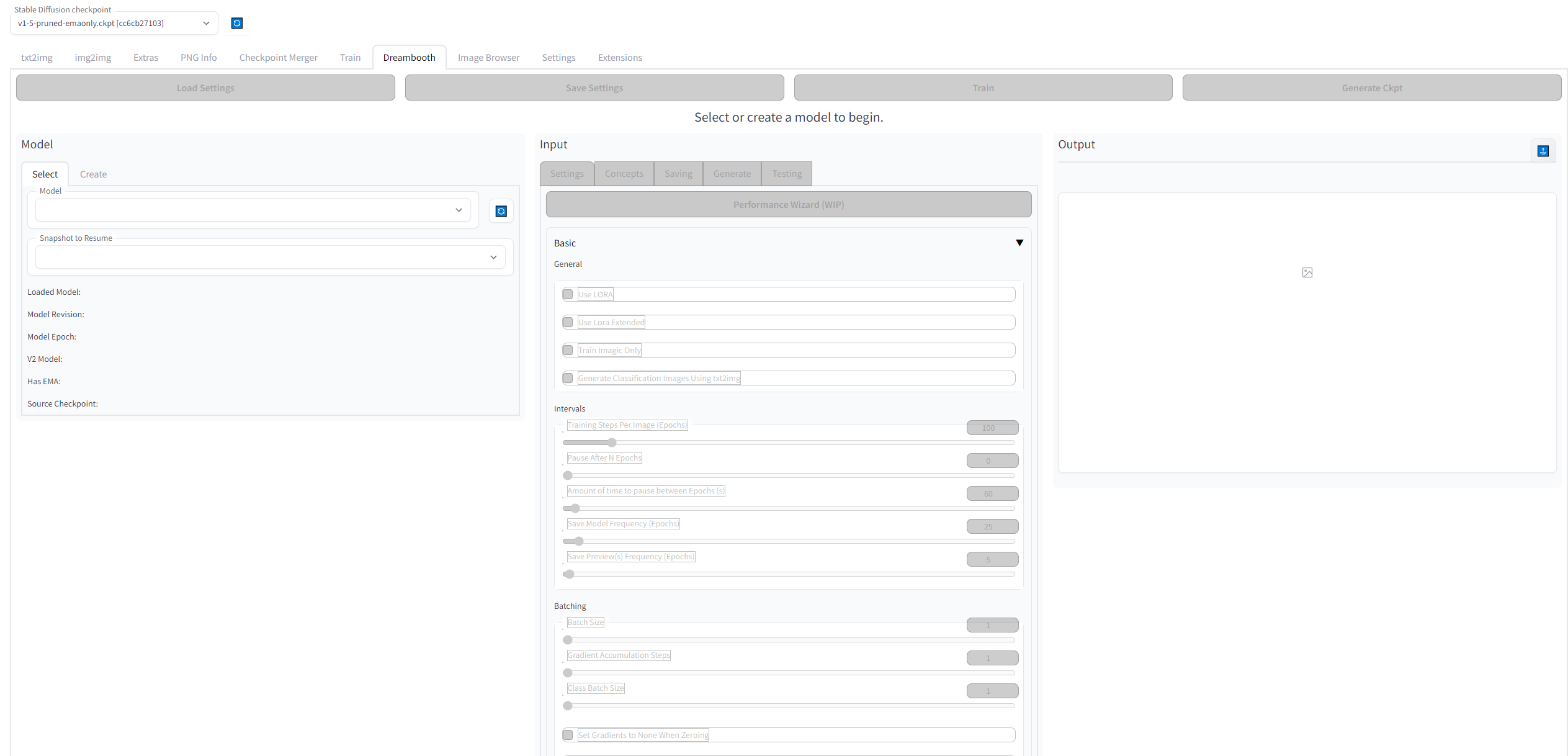The width and height of the screenshot is (1568, 756).
Task: Switch to the txt2img tab
Action: click(x=37, y=57)
